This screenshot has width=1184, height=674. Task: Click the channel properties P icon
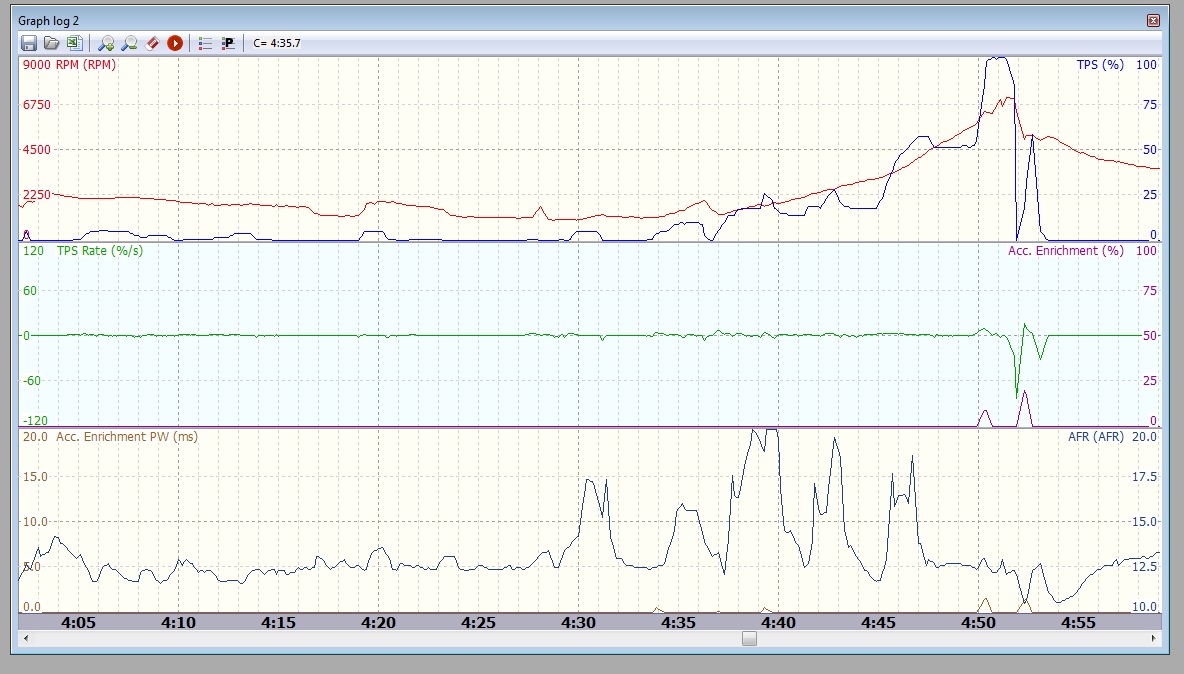click(x=228, y=43)
